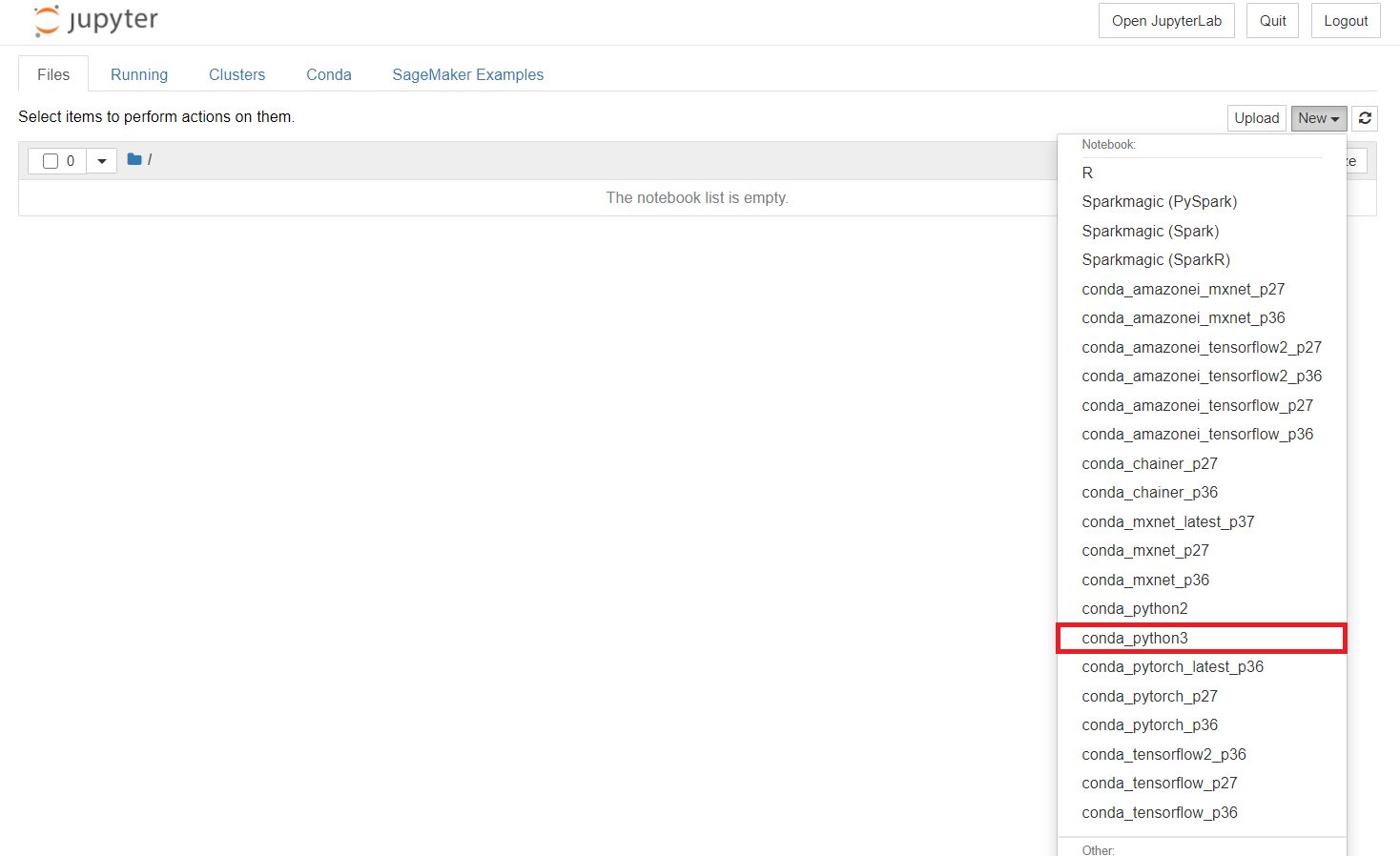Screen dimensions: 1400x856
Task: Click the Logout button
Action: (x=1346, y=21)
